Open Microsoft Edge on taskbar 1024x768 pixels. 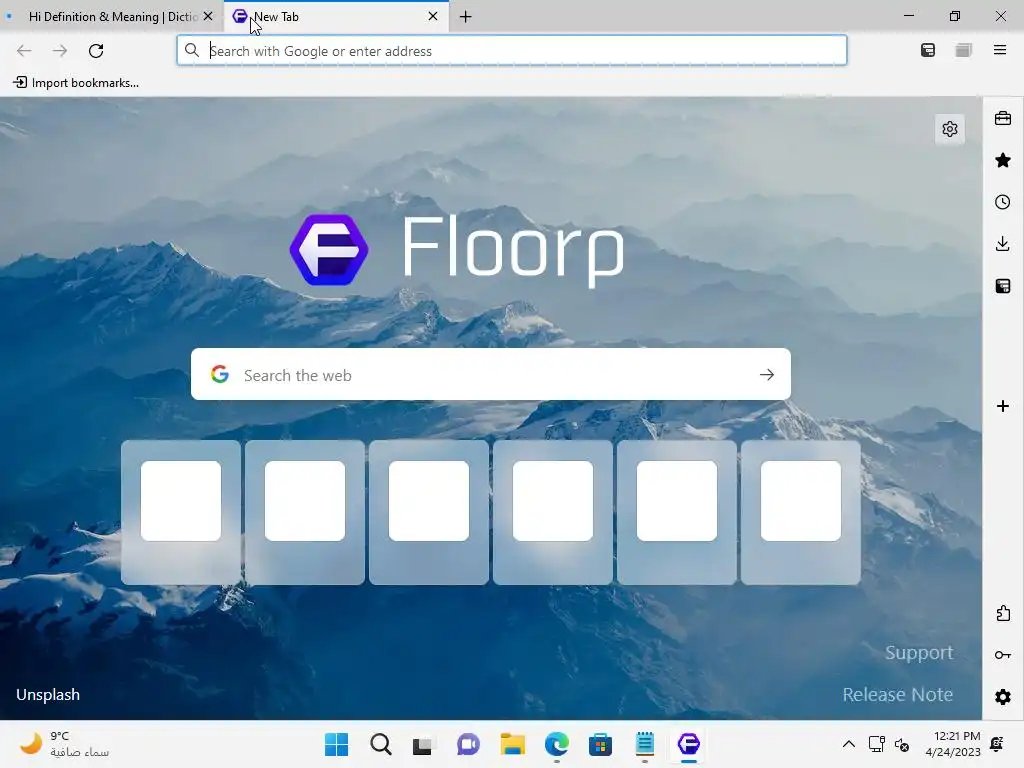(x=556, y=744)
